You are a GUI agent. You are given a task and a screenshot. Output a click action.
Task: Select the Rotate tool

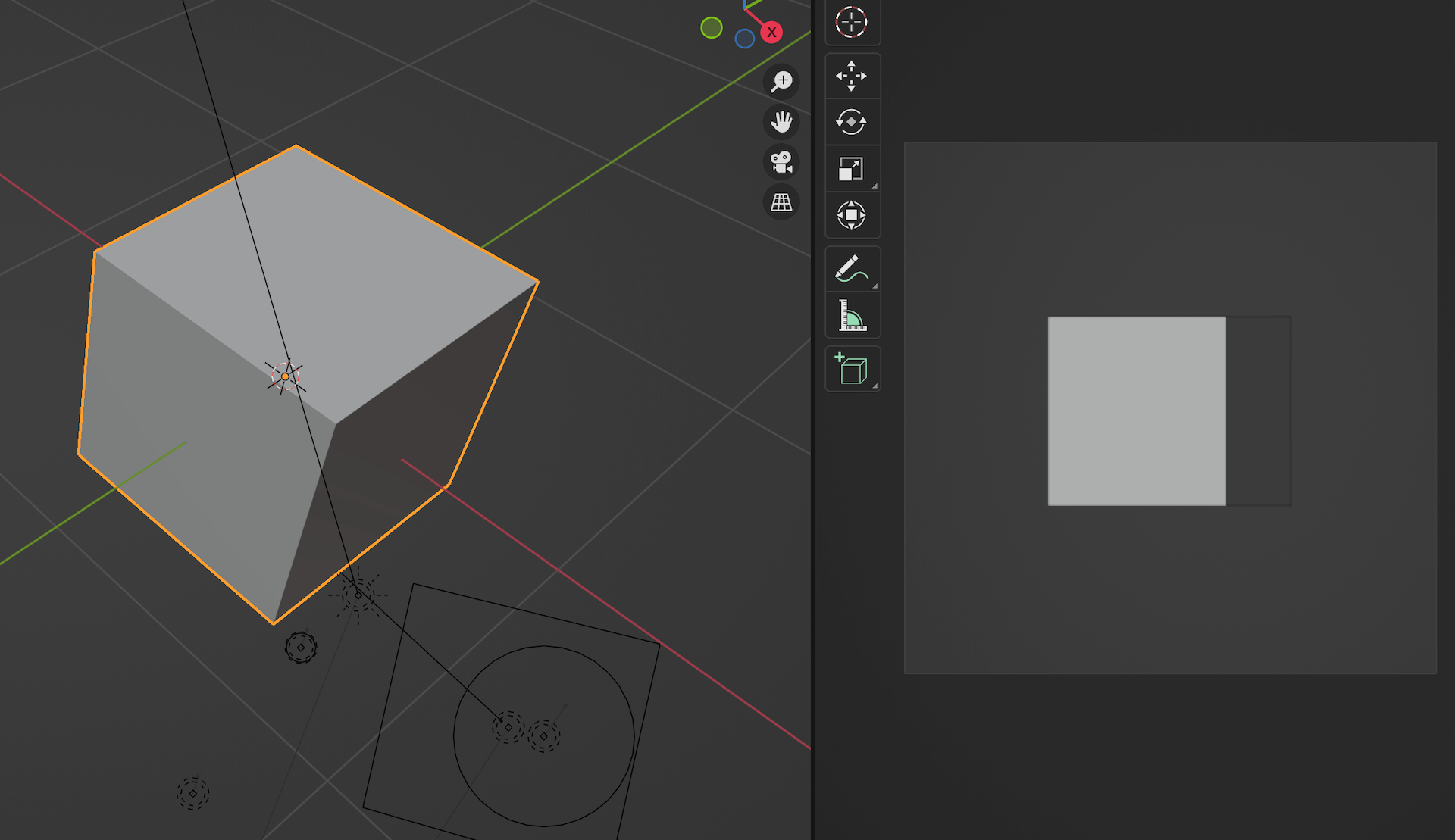(852, 122)
